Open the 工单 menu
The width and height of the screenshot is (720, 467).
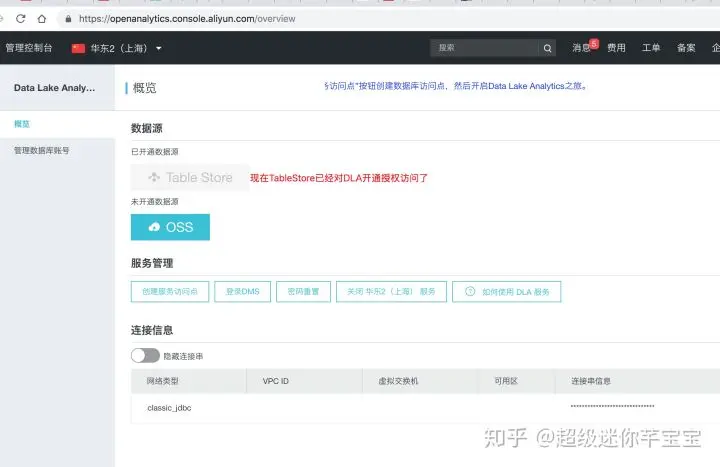point(651,48)
